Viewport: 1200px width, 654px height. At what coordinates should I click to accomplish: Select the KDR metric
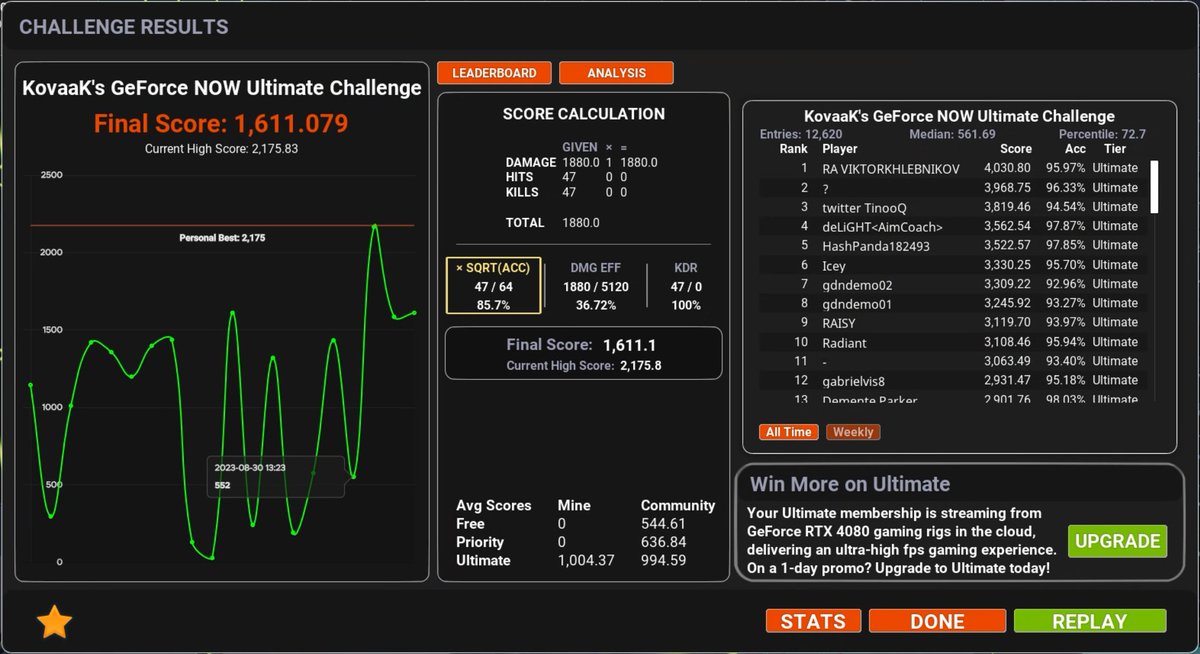(x=686, y=285)
